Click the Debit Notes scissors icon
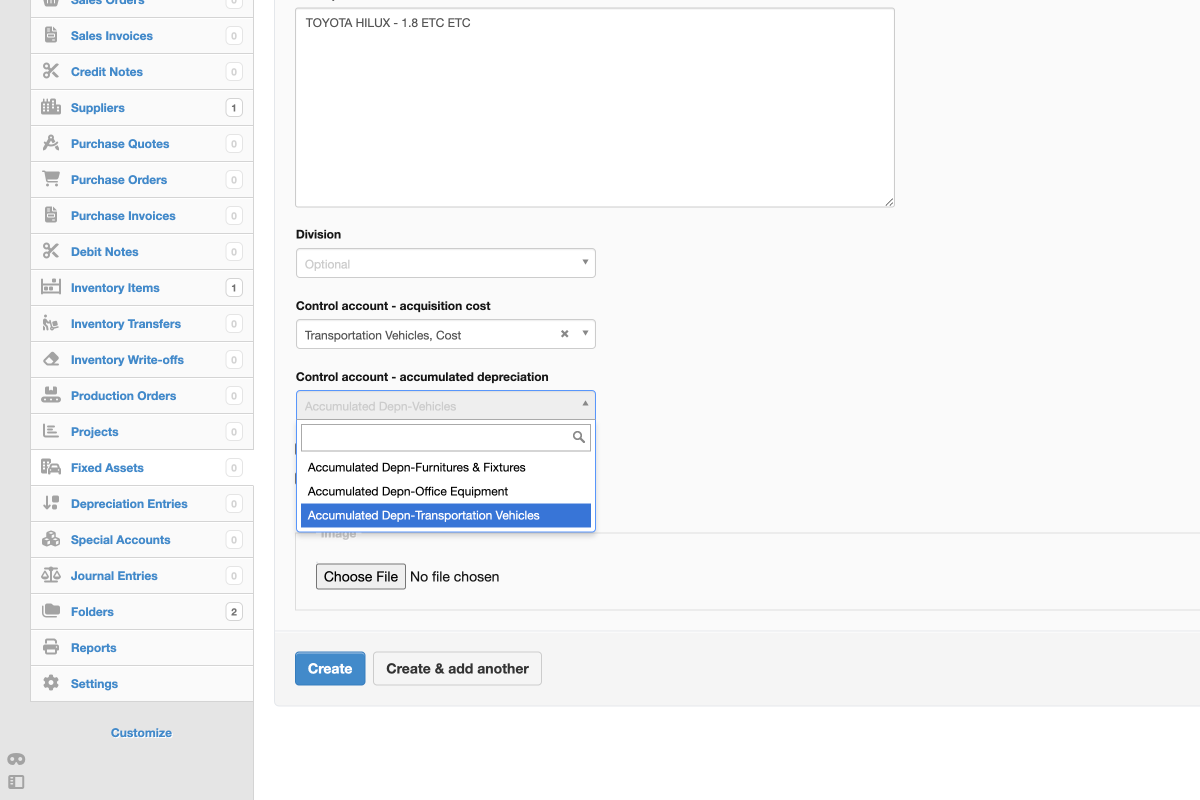 click(x=51, y=252)
